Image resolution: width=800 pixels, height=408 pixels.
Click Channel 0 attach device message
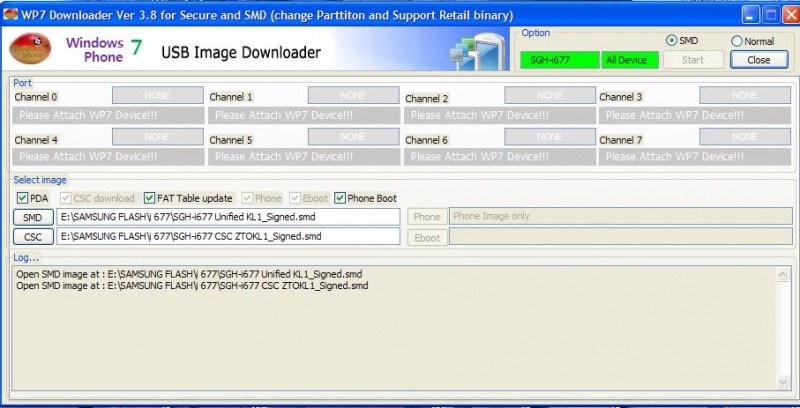pyautogui.click(x=109, y=115)
